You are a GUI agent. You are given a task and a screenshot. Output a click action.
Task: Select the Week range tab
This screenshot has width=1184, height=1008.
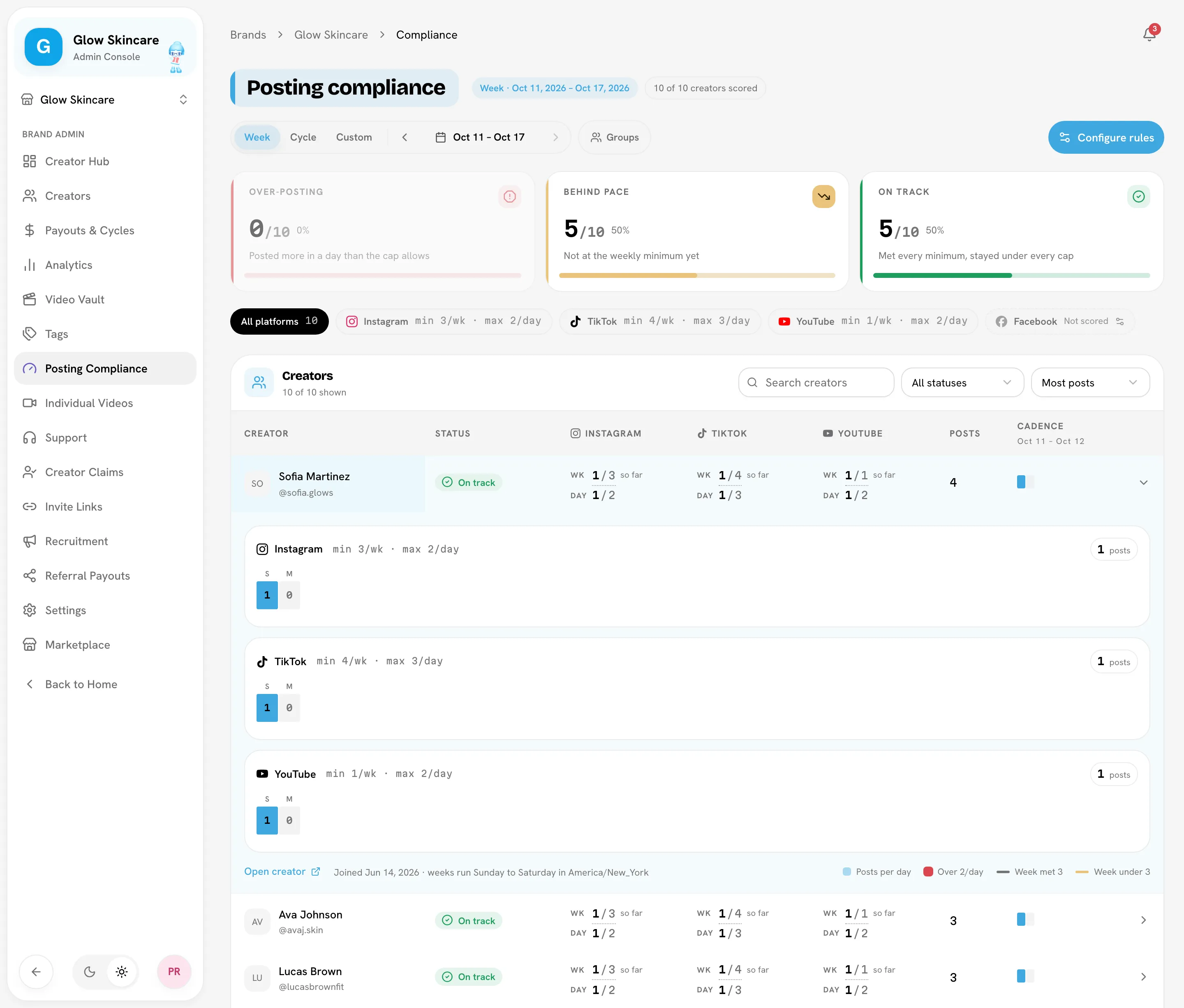(x=257, y=137)
